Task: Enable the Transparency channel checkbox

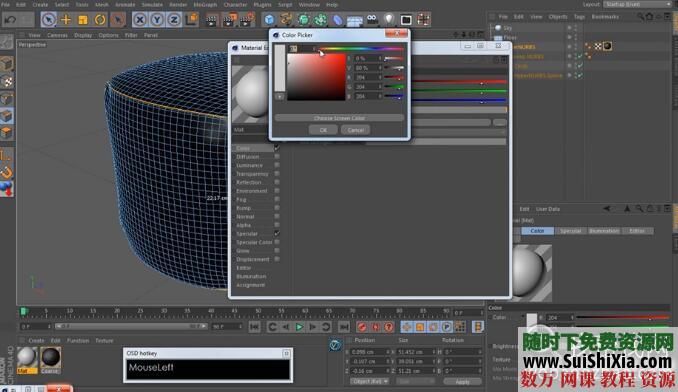Action: pyautogui.click(x=277, y=174)
